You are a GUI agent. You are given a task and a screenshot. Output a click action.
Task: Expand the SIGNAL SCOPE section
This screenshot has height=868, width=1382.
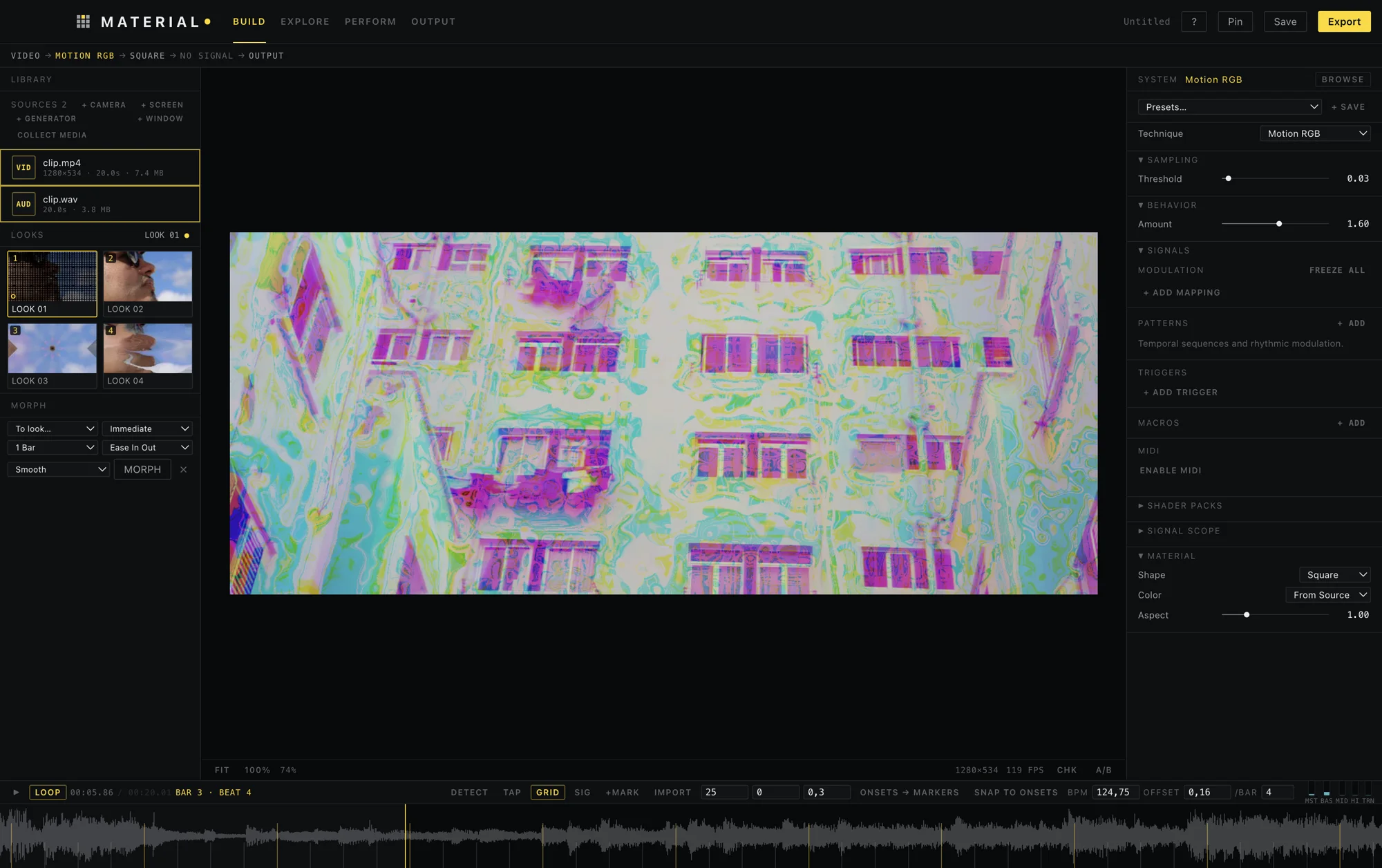[x=1179, y=531]
